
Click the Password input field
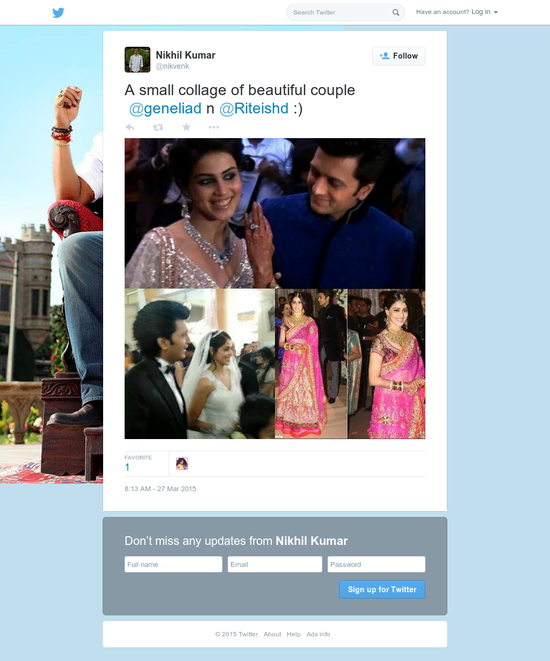[376, 564]
